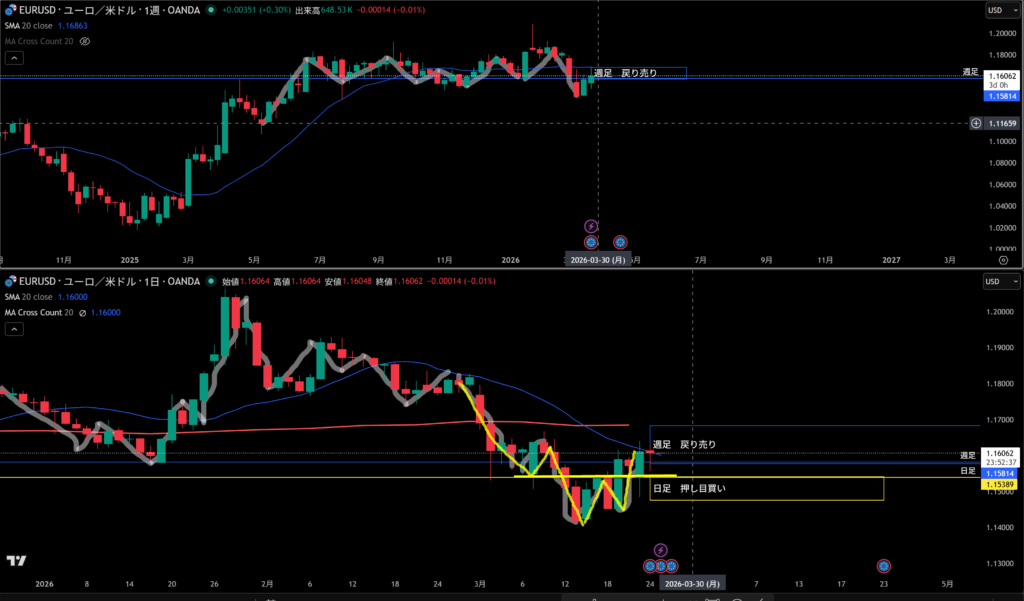Click the EU flag symbol icon on weekly chart
Viewport: 1024px width, 601px height.
pyautogui.click(x=9, y=10)
